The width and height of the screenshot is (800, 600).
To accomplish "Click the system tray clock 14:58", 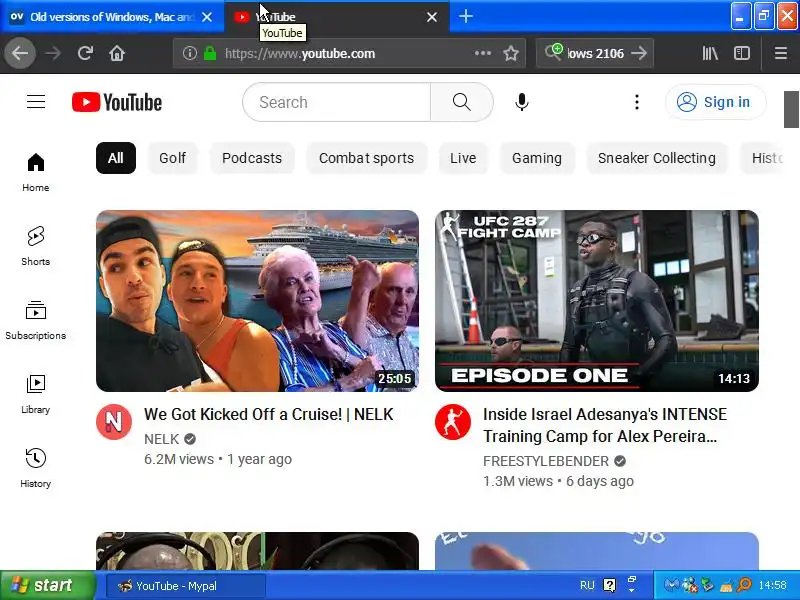I will coord(772,585).
